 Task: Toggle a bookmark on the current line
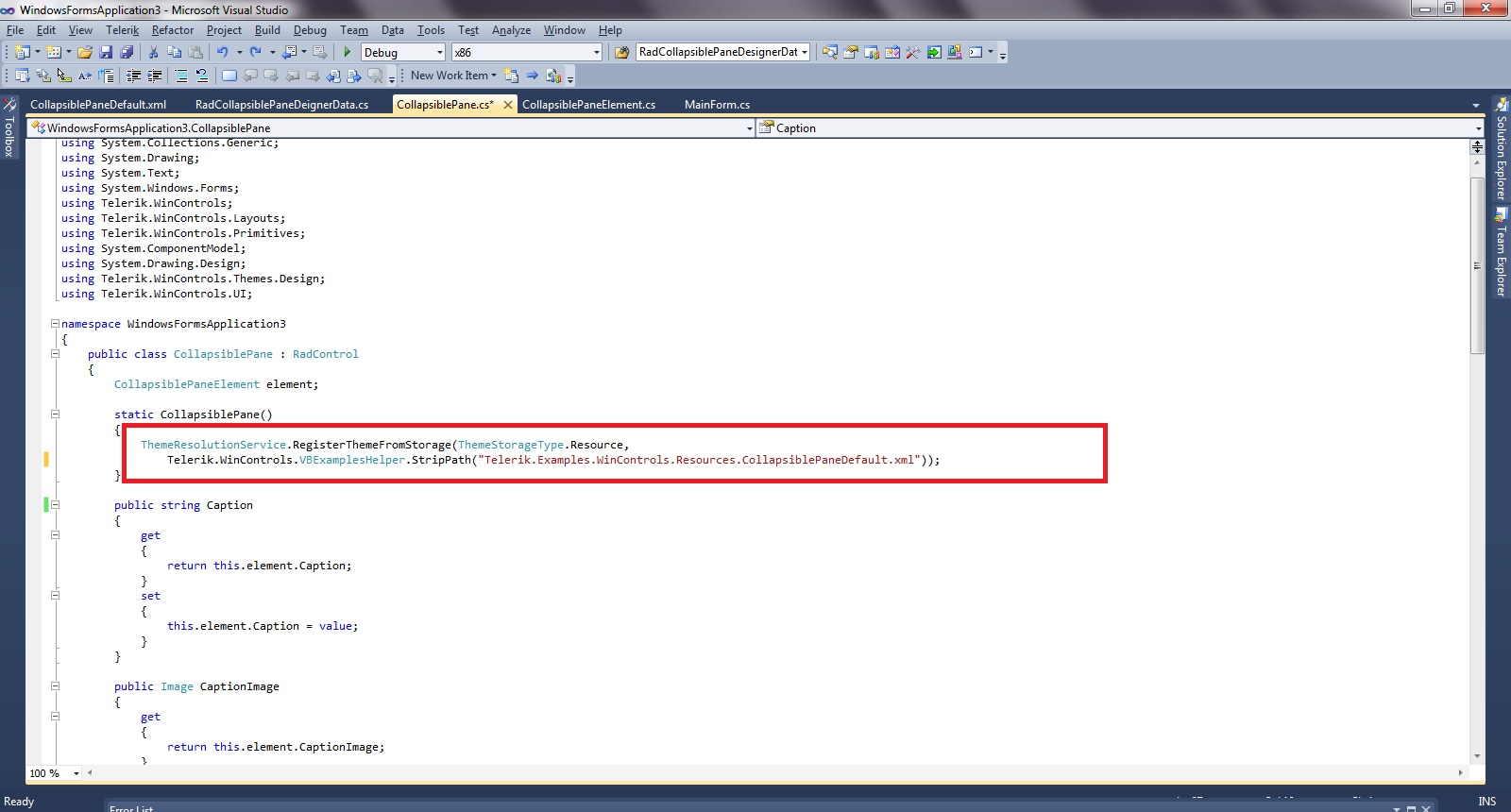229,76
